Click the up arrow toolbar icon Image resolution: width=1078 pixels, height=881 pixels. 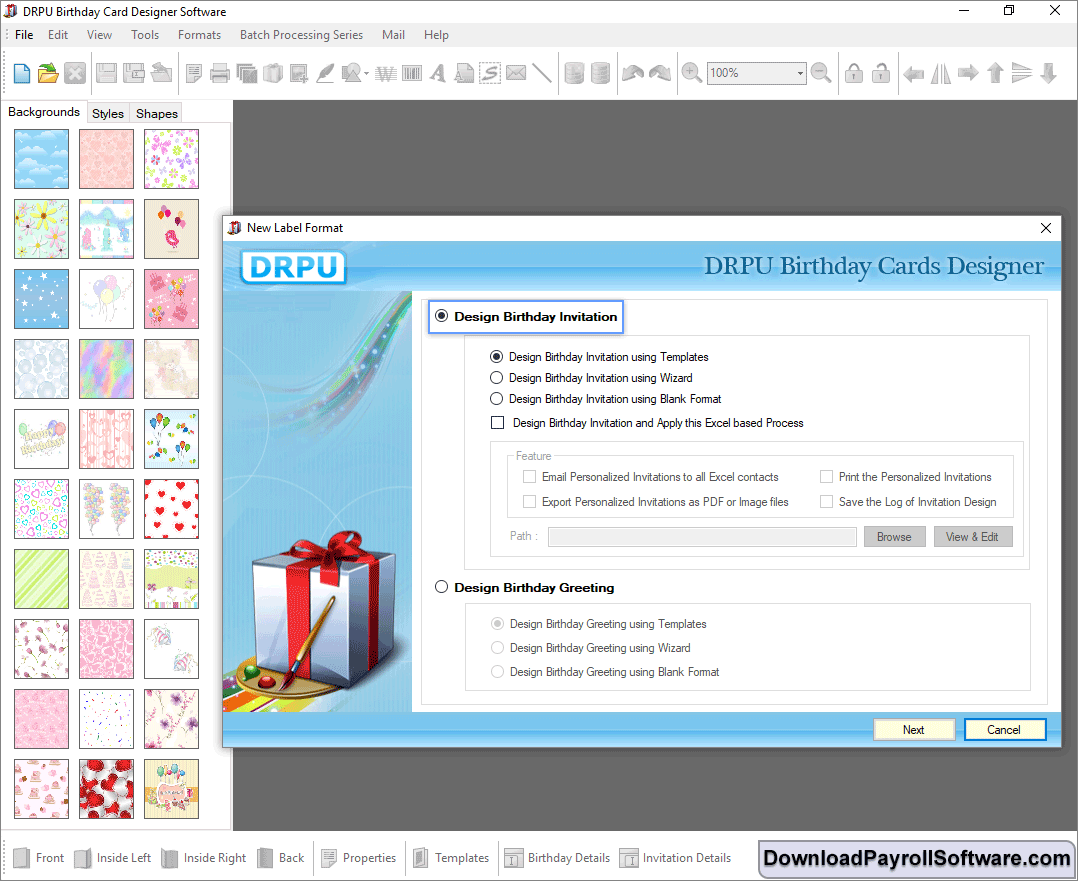coord(995,73)
